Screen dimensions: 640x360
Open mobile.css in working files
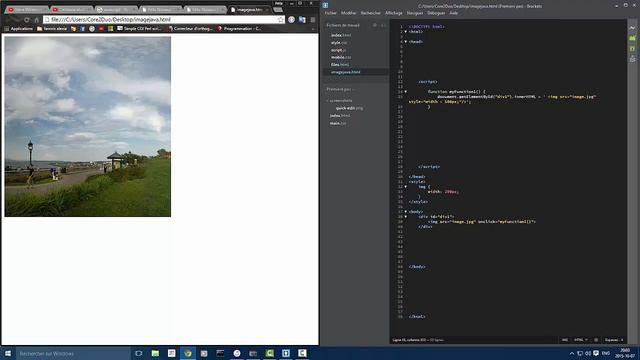point(341,57)
